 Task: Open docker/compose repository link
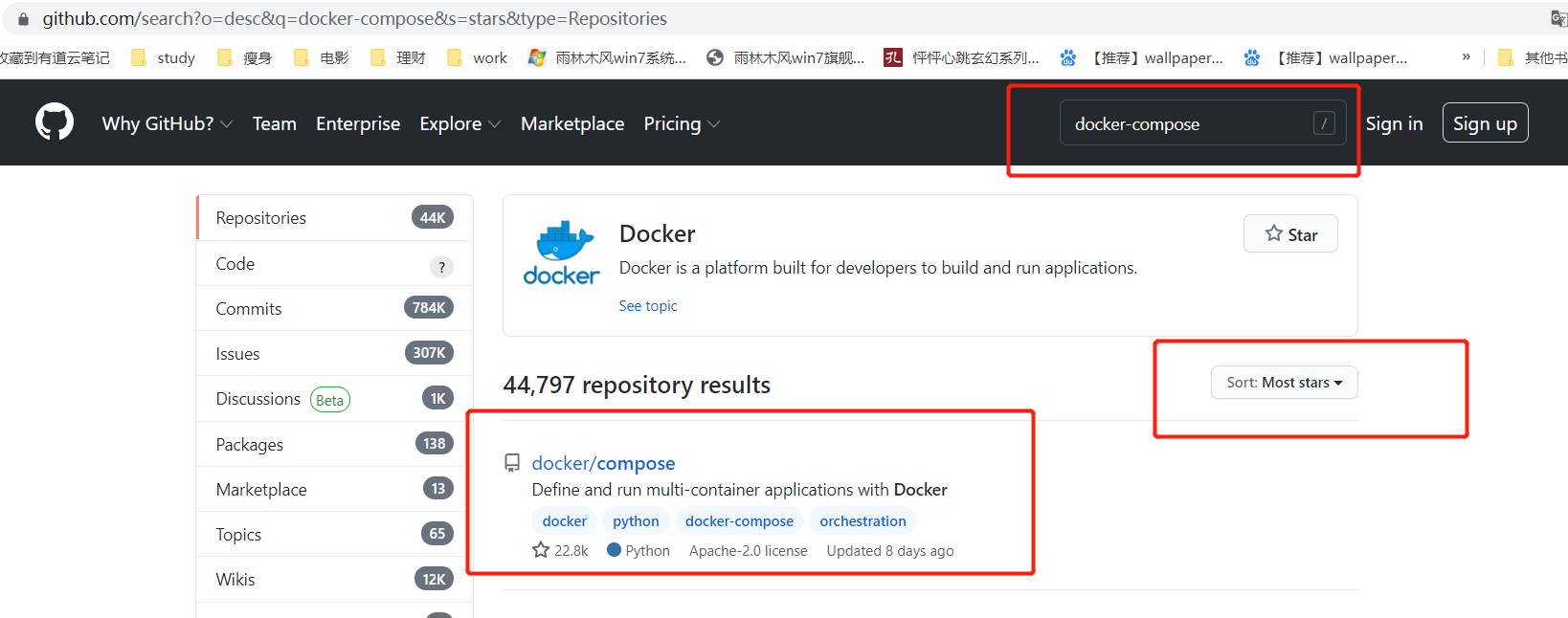point(603,463)
